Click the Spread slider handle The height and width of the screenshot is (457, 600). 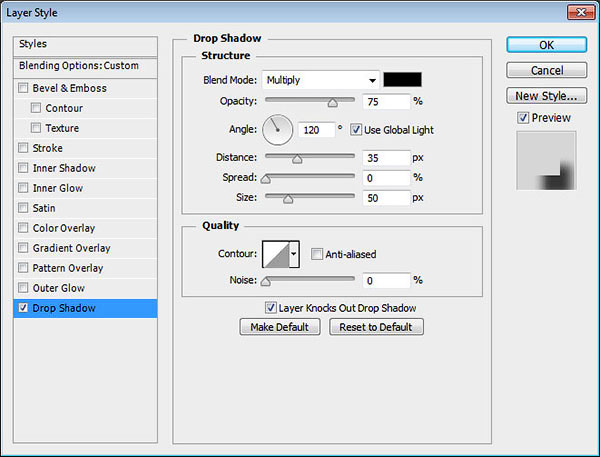(x=266, y=179)
